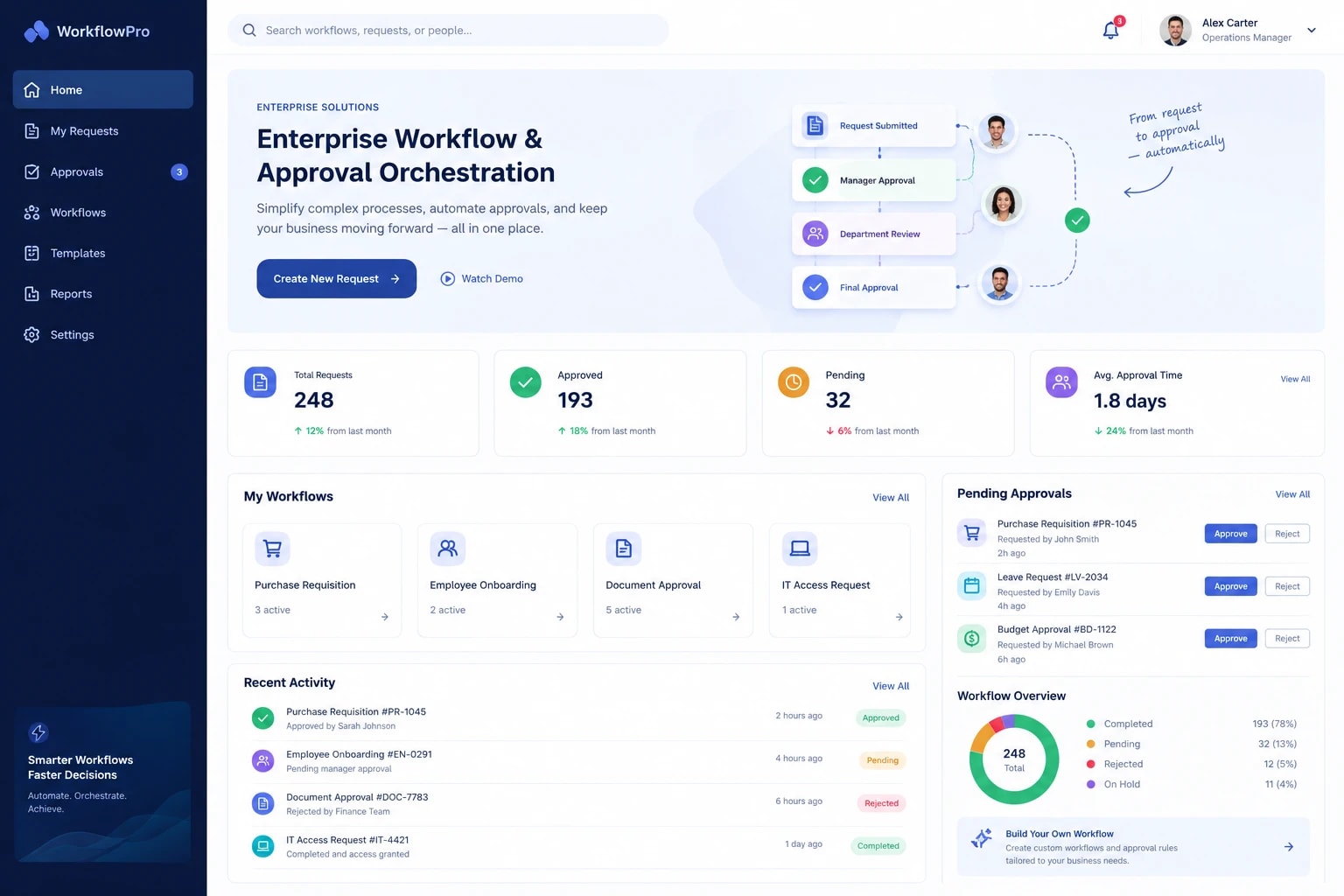Click the Build Your Own Workflow sparkle icon
This screenshot has height=896, width=1344.
pos(982,838)
